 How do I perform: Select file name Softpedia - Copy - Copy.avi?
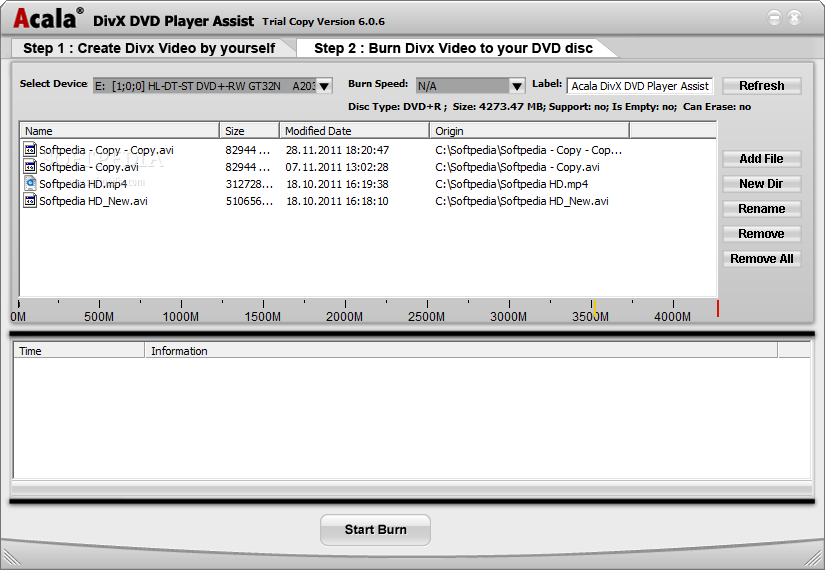tap(106, 150)
